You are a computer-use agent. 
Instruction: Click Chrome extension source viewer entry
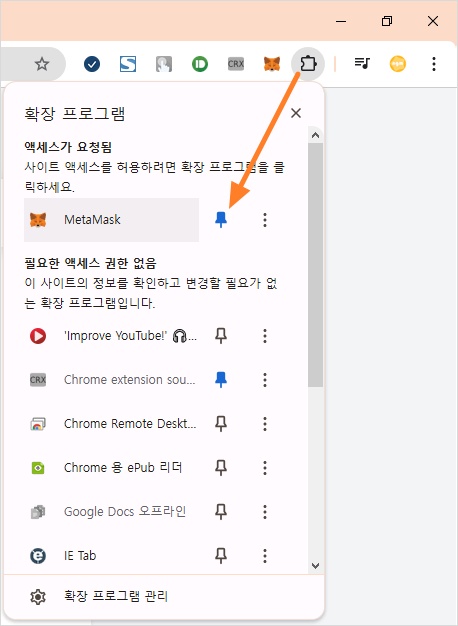pyautogui.click(x=111, y=380)
